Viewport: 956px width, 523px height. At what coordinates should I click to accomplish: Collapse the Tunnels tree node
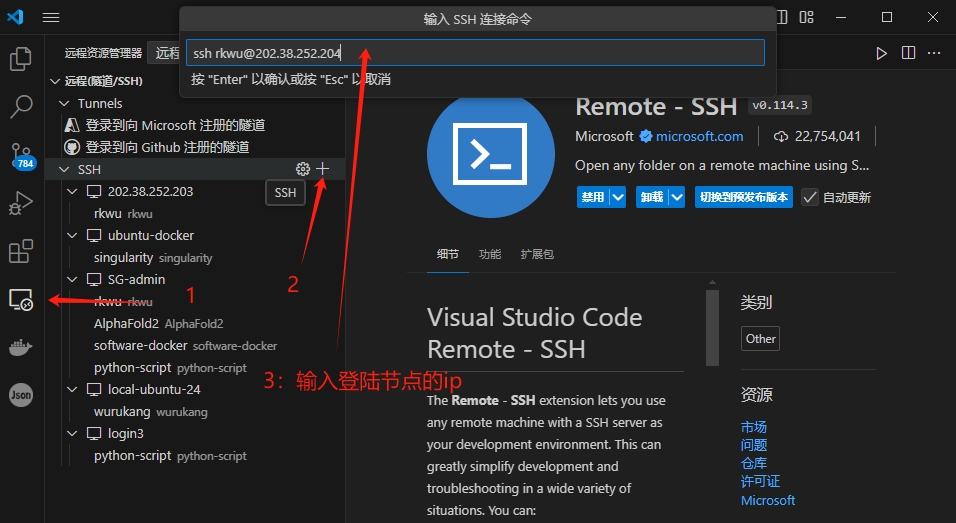point(64,104)
